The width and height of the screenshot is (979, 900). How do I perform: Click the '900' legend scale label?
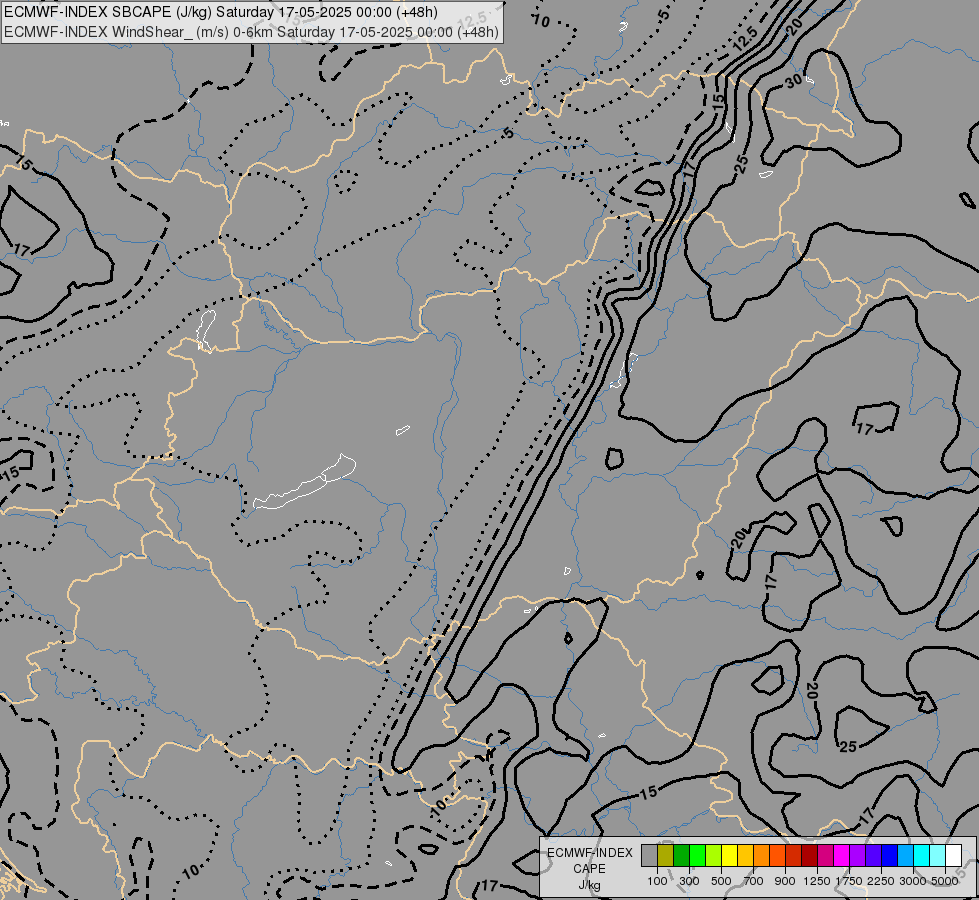pyautogui.click(x=785, y=881)
